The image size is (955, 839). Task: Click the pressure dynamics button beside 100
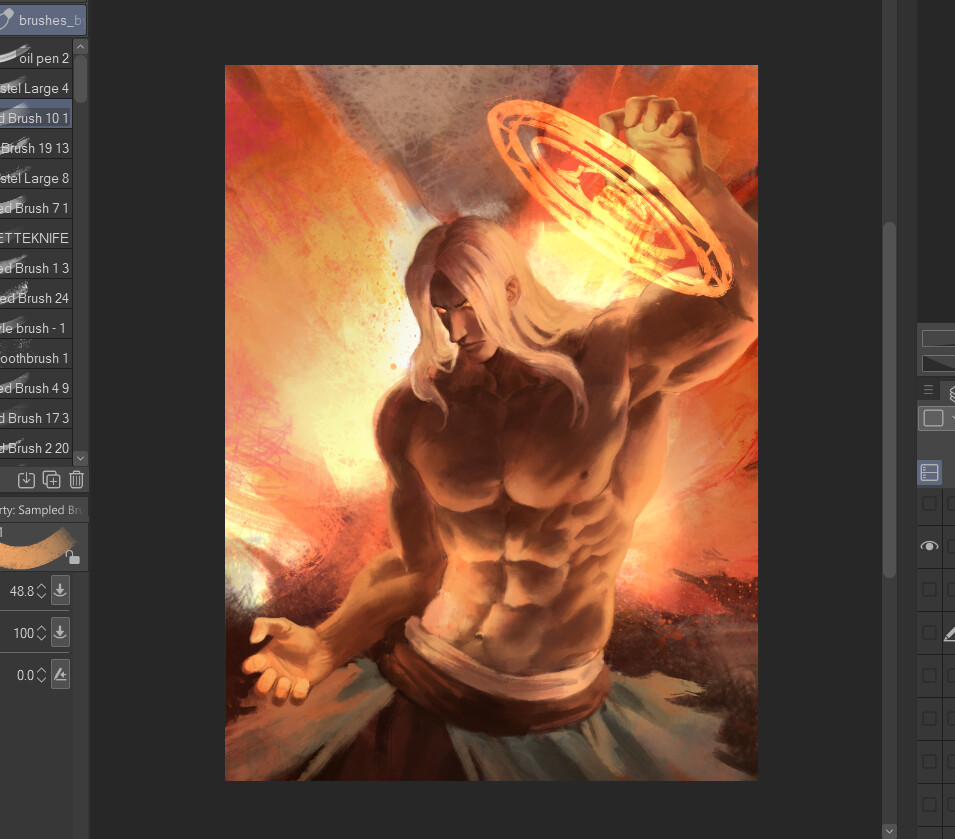pyautogui.click(x=60, y=633)
